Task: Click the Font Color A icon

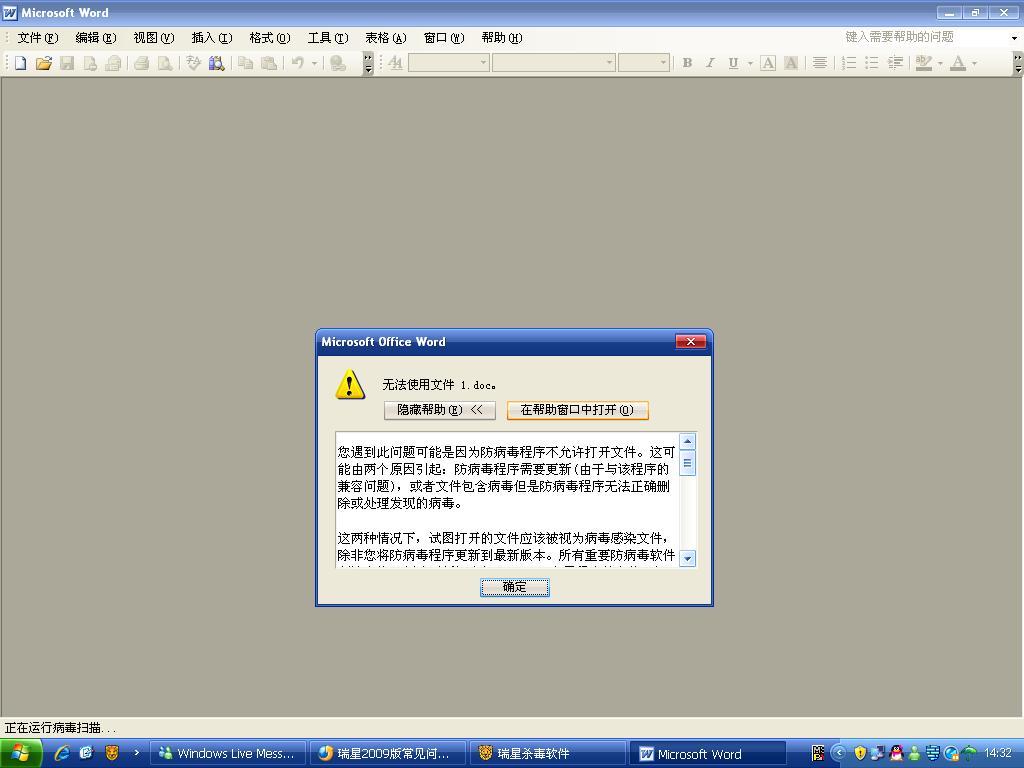Action: click(x=958, y=63)
